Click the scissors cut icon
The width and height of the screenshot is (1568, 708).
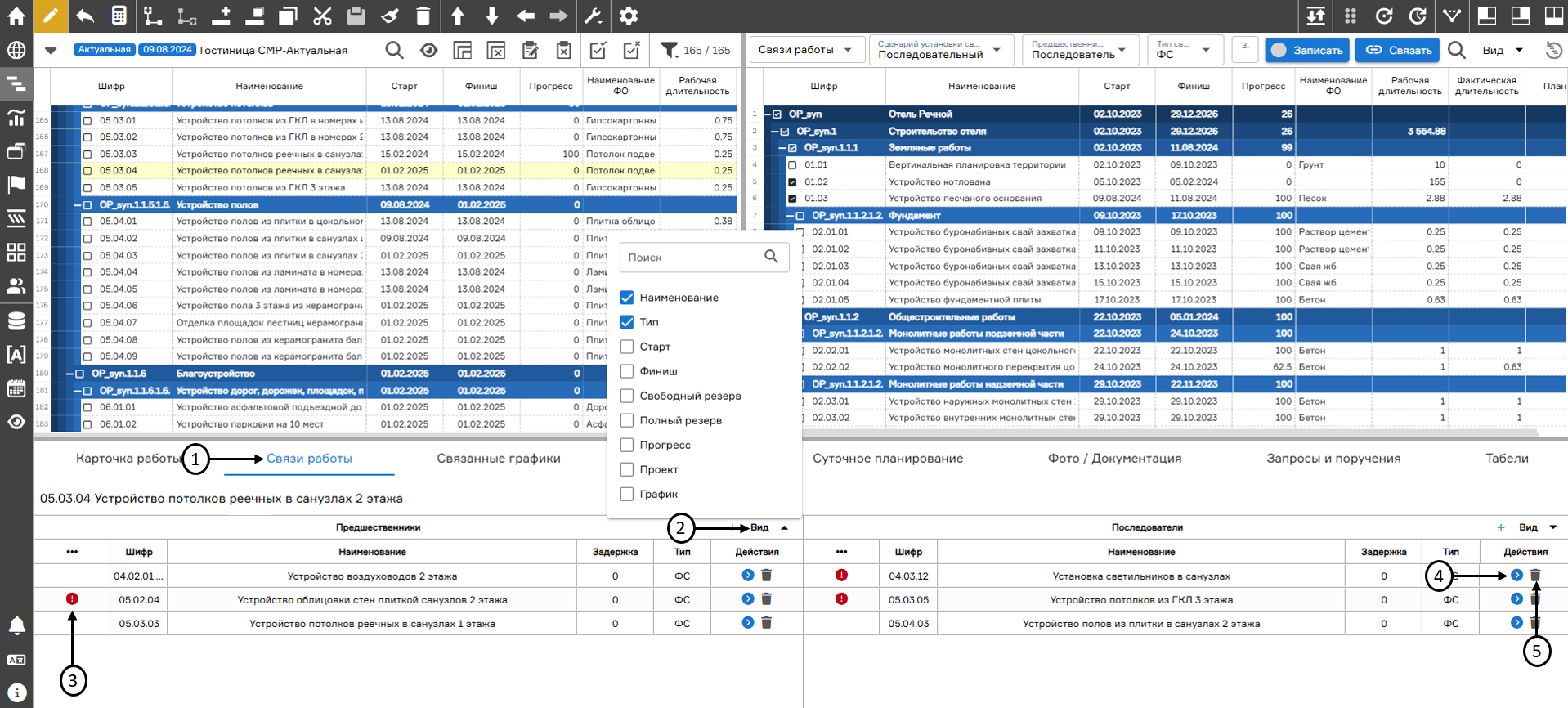322,16
